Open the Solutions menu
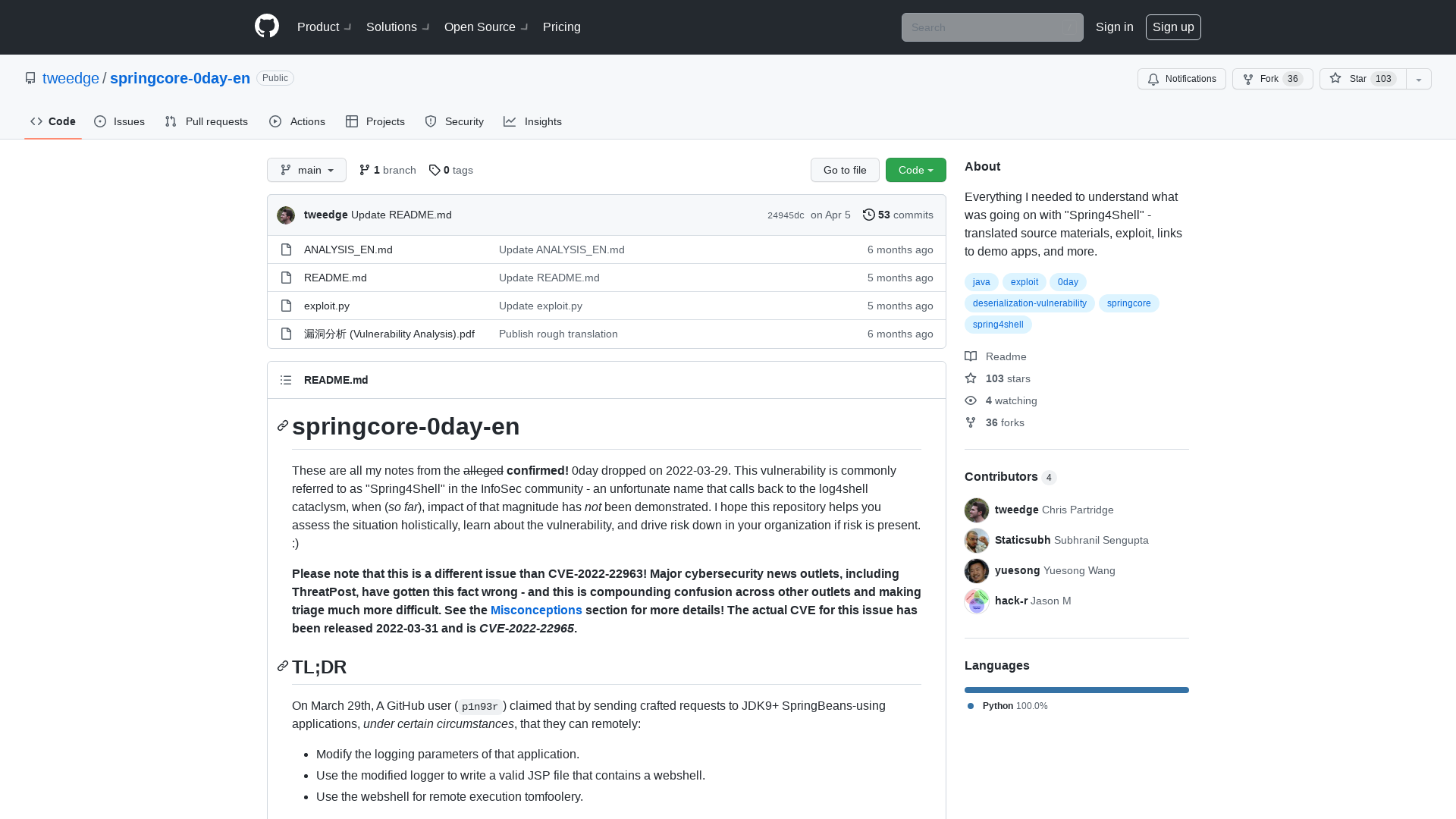The height and width of the screenshot is (819, 1456). tap(398, 27)
